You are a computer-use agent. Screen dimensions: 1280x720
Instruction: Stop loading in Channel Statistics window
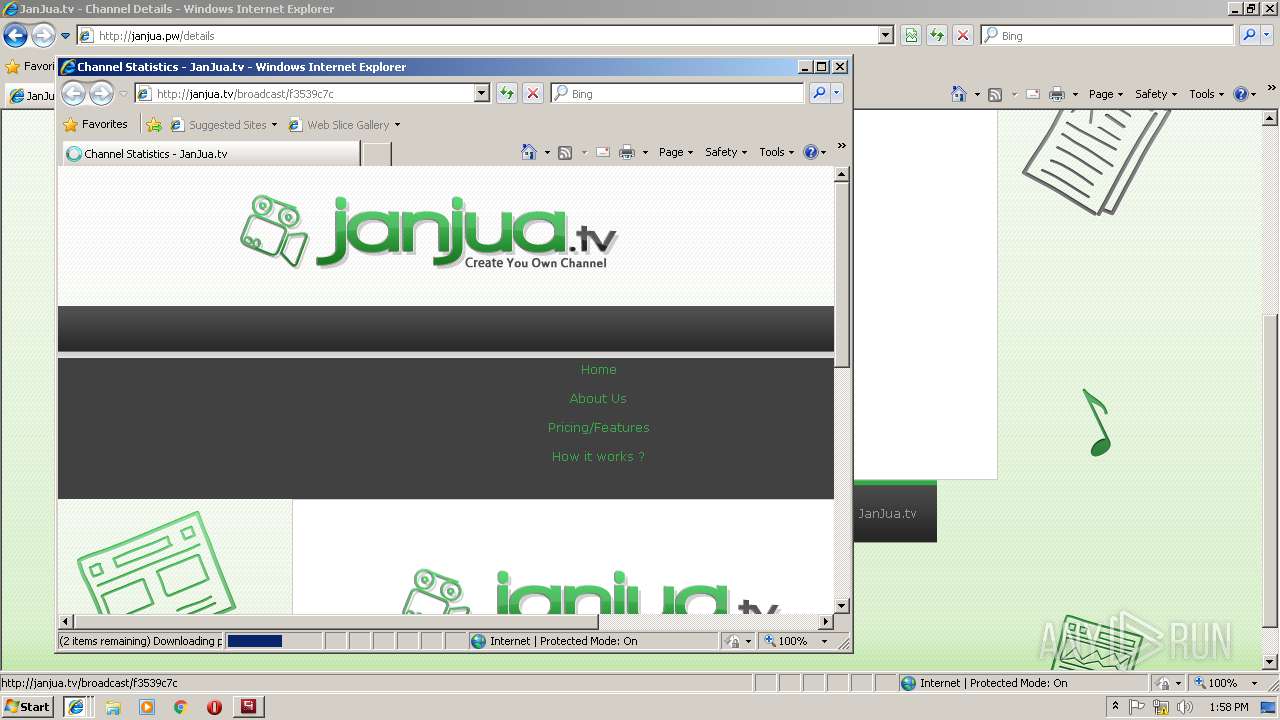(x=533, y=93)
